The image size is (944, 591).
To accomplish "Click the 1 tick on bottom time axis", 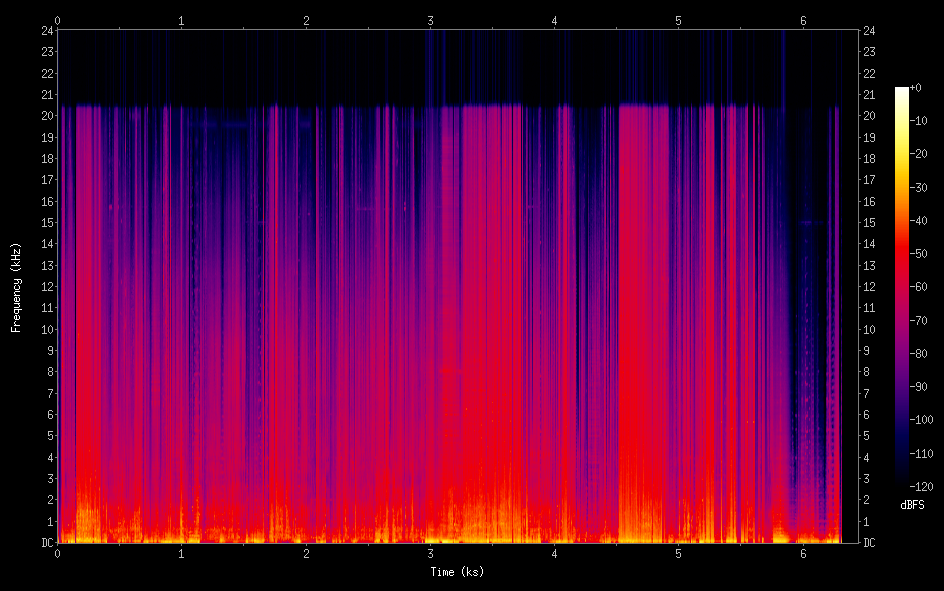I will point(181,553).
